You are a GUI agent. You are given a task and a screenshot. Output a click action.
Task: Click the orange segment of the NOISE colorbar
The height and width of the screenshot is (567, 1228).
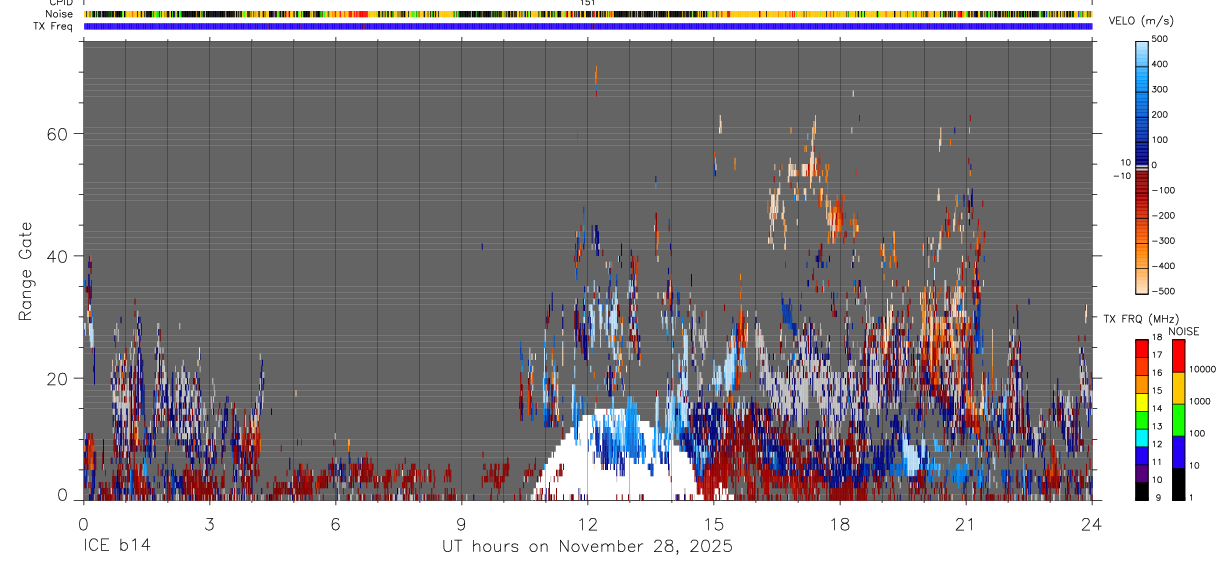tap(1177, 387)
